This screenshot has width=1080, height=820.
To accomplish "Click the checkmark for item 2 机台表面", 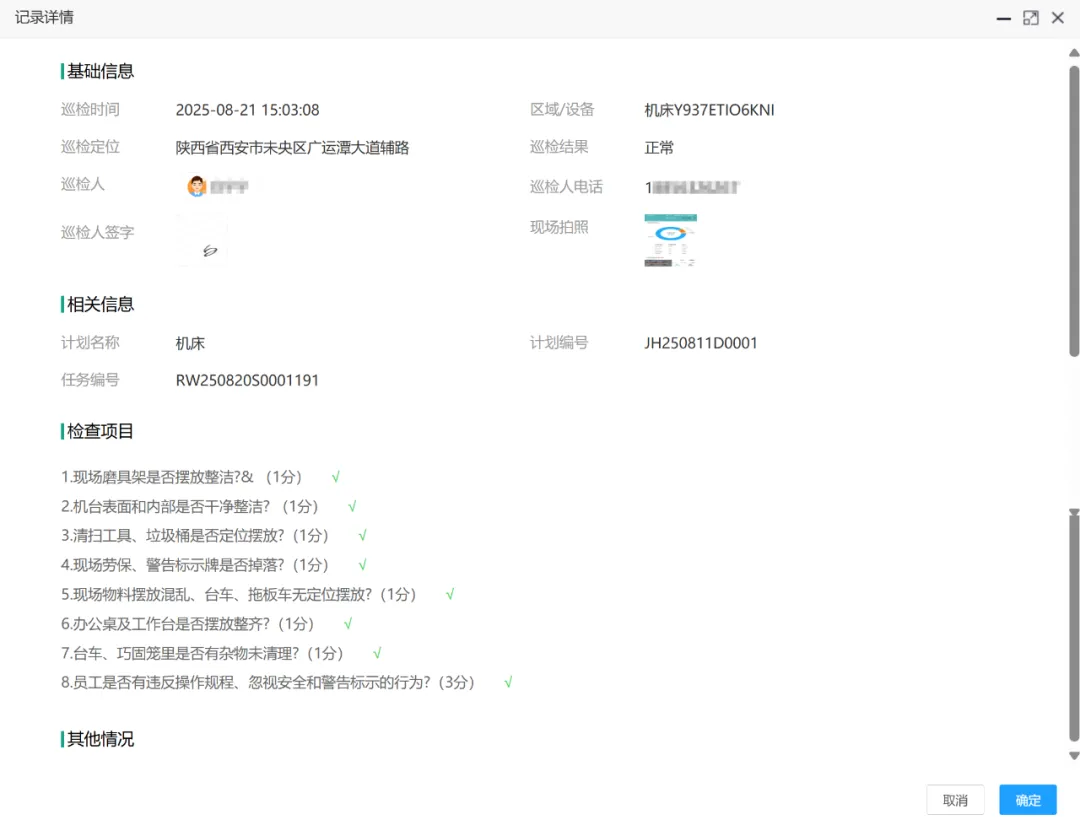I will [352, 507].
